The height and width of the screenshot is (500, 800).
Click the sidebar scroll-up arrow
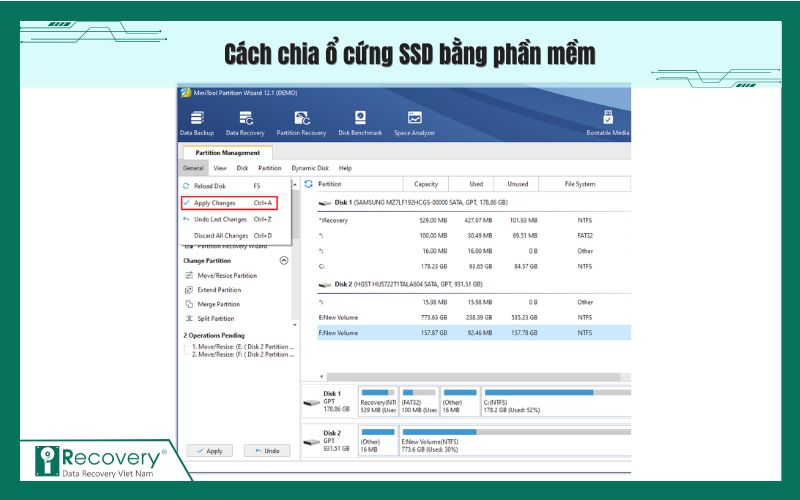295,184
